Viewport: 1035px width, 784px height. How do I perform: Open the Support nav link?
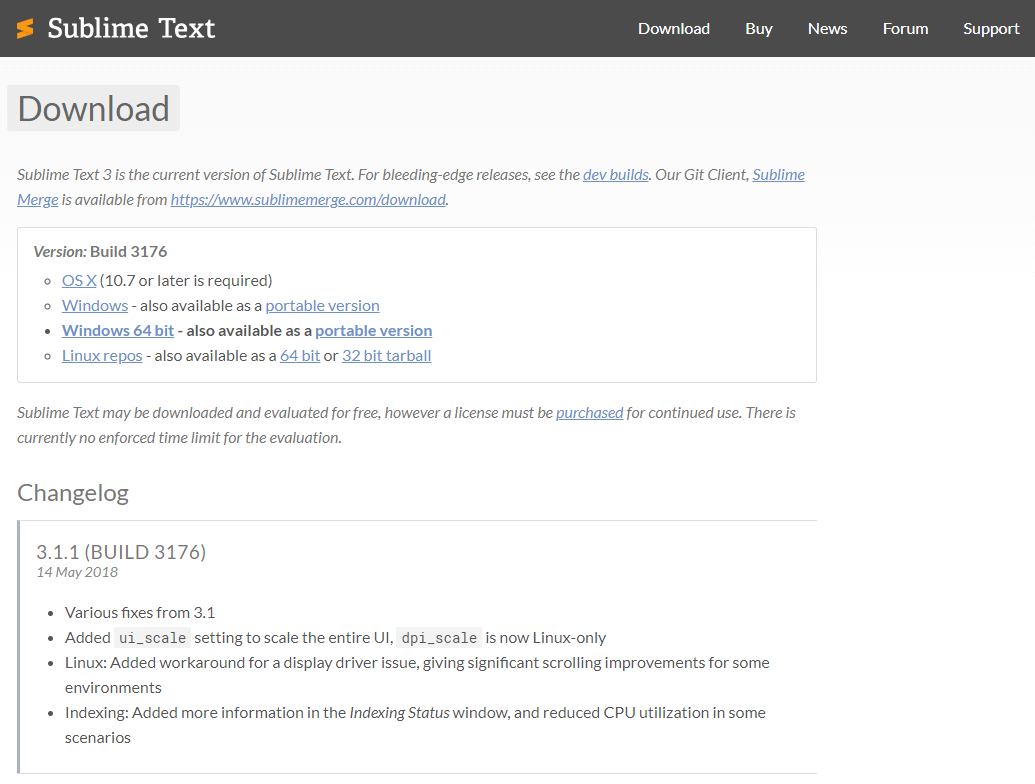(991, 29)
